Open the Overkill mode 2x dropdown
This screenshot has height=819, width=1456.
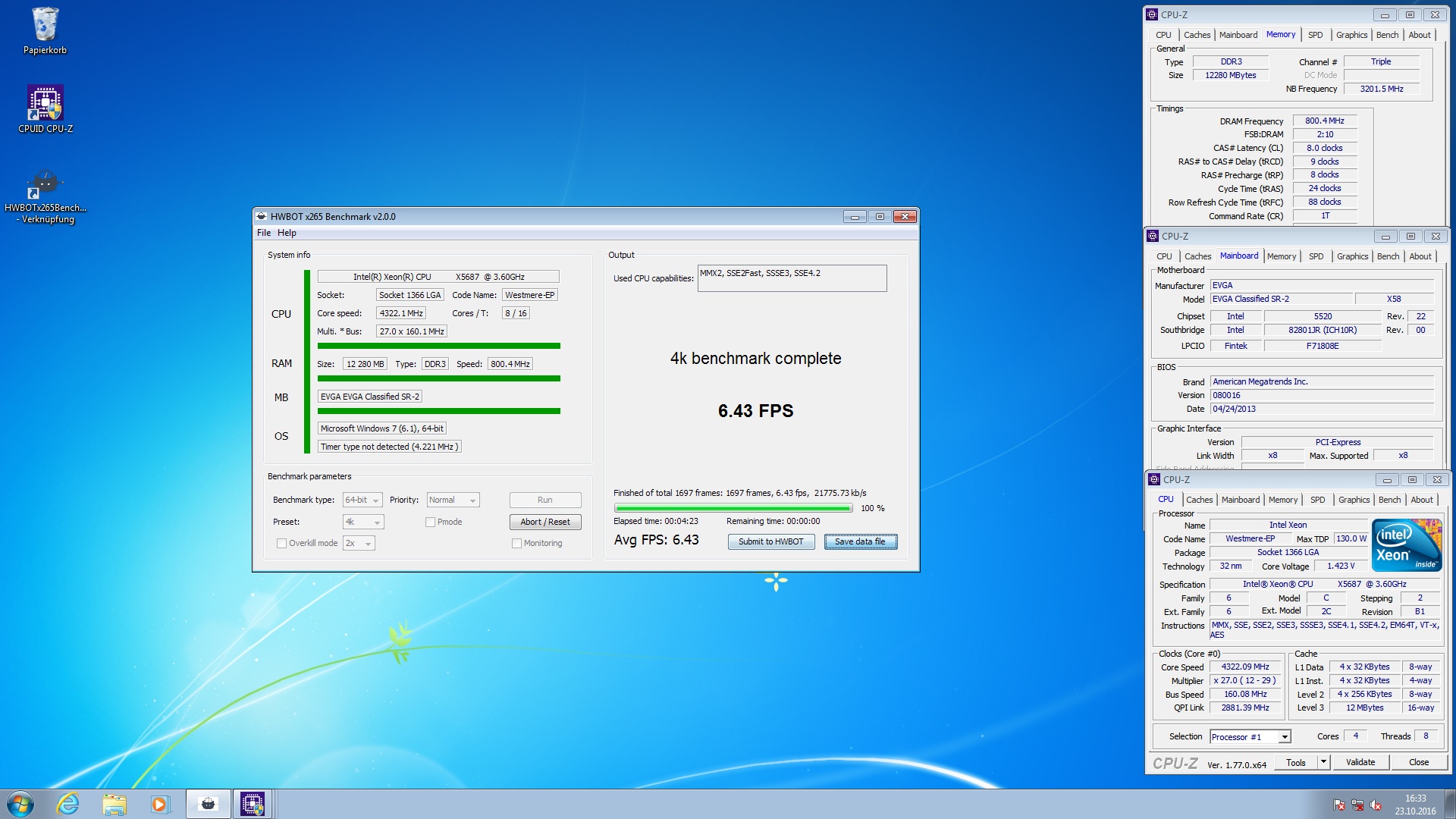359,543
